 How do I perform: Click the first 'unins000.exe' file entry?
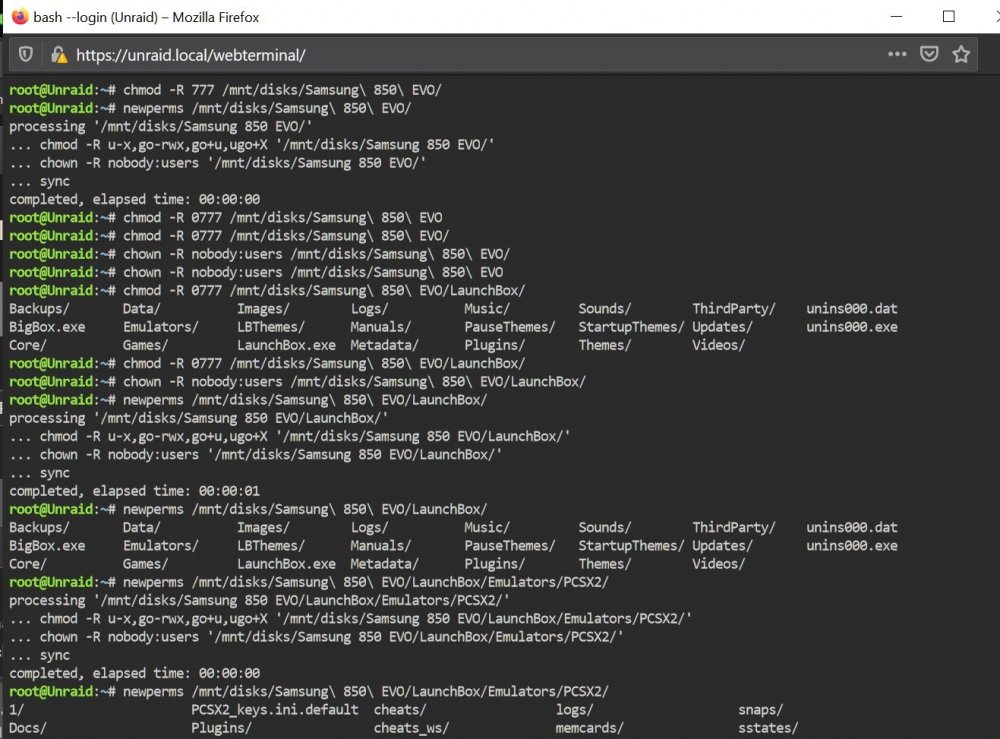coord(851,327)
